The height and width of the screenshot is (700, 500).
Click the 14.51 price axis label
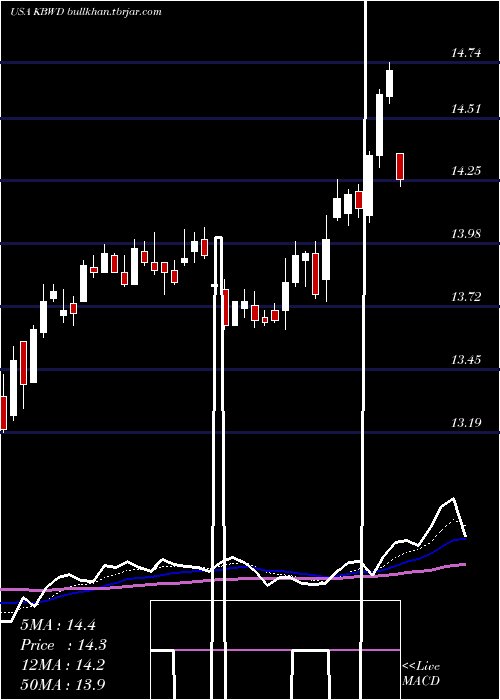466,108
